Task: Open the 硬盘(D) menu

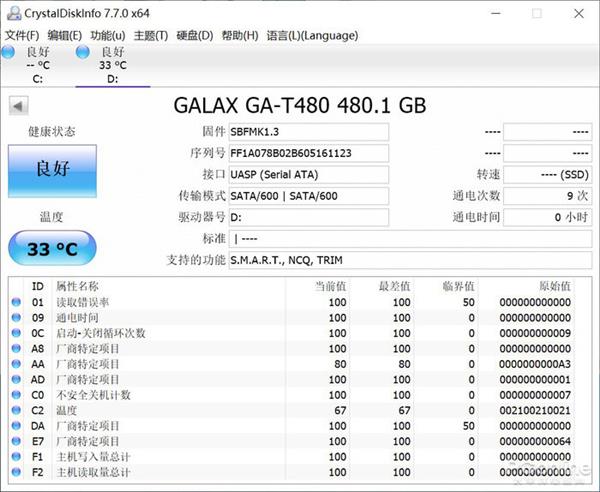Action: click(194, 36)
